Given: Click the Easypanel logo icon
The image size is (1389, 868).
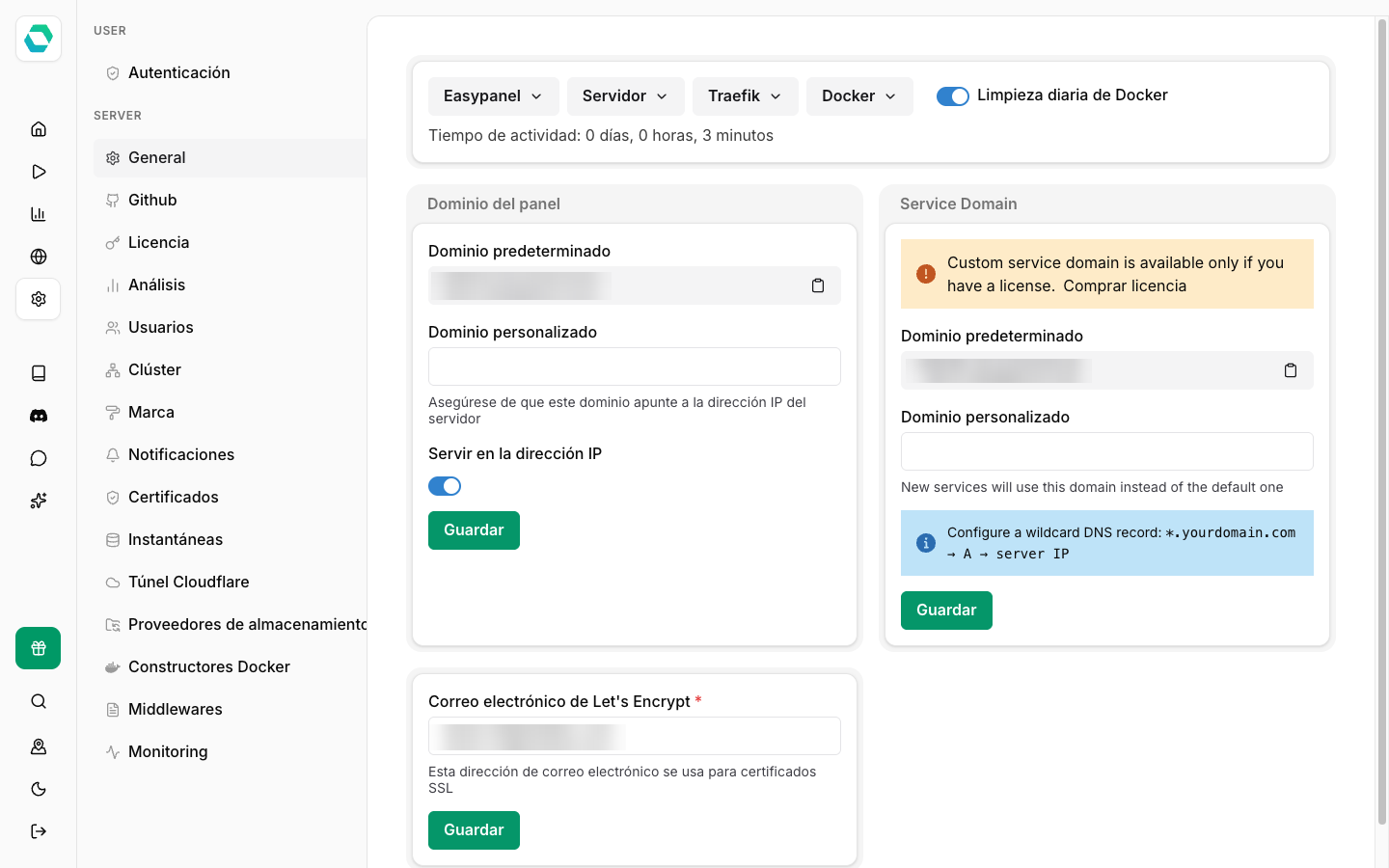Looking at the screenshot, I should pos(39,39).
